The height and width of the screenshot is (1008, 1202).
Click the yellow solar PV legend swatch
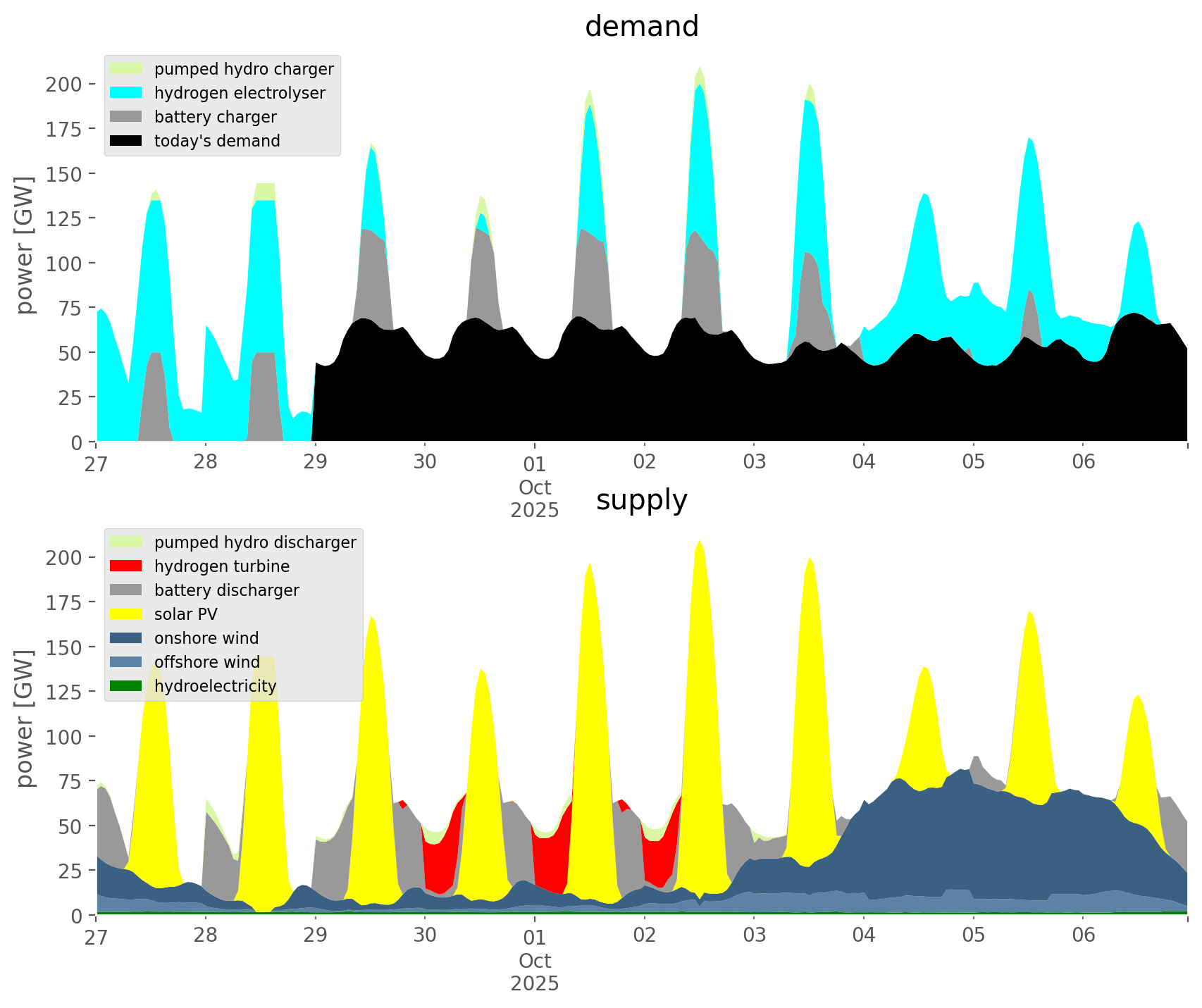(126, 614)
